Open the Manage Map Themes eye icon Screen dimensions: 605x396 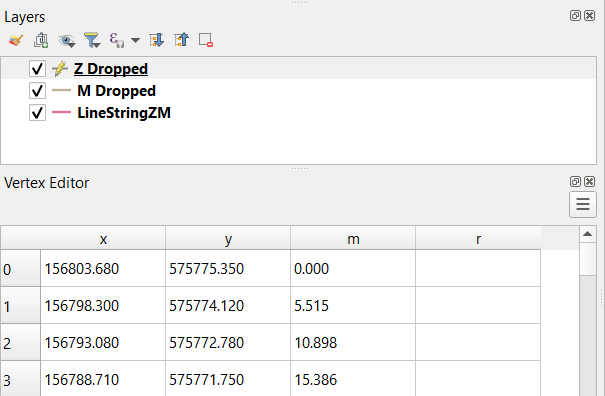(x=66, y=40)
